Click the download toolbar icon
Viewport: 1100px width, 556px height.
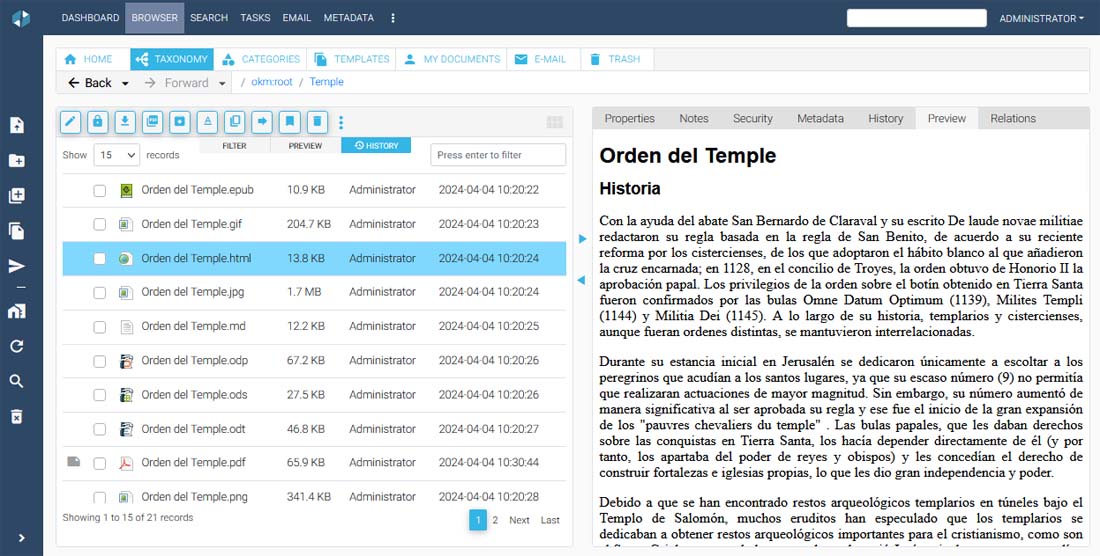[125, 122]
